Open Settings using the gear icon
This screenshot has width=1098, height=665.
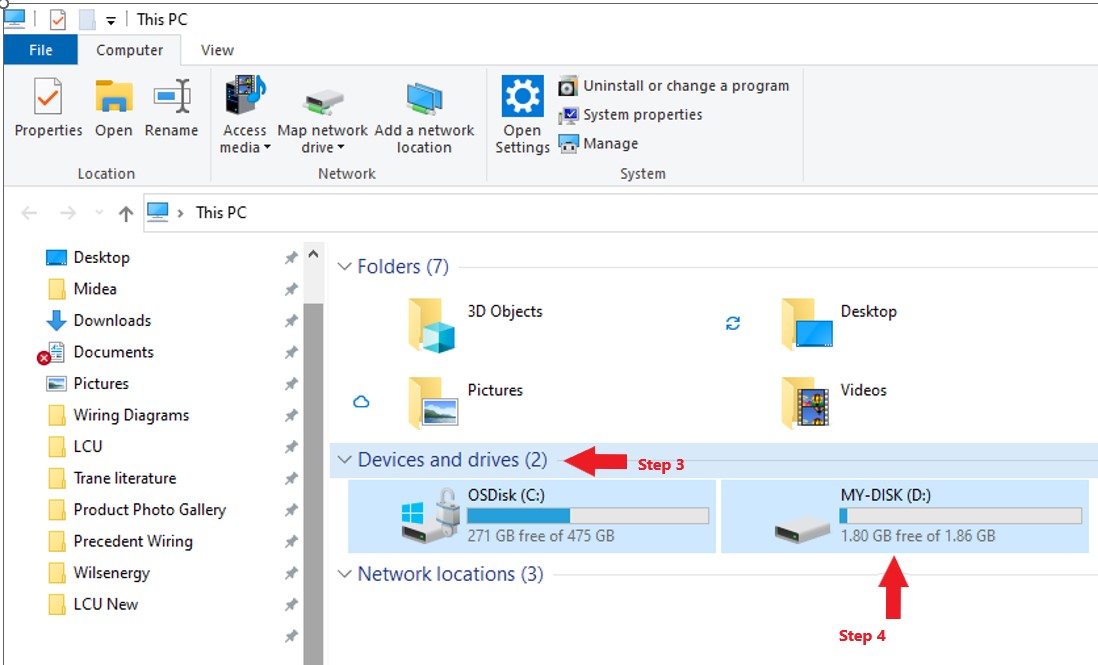(522, 96)
